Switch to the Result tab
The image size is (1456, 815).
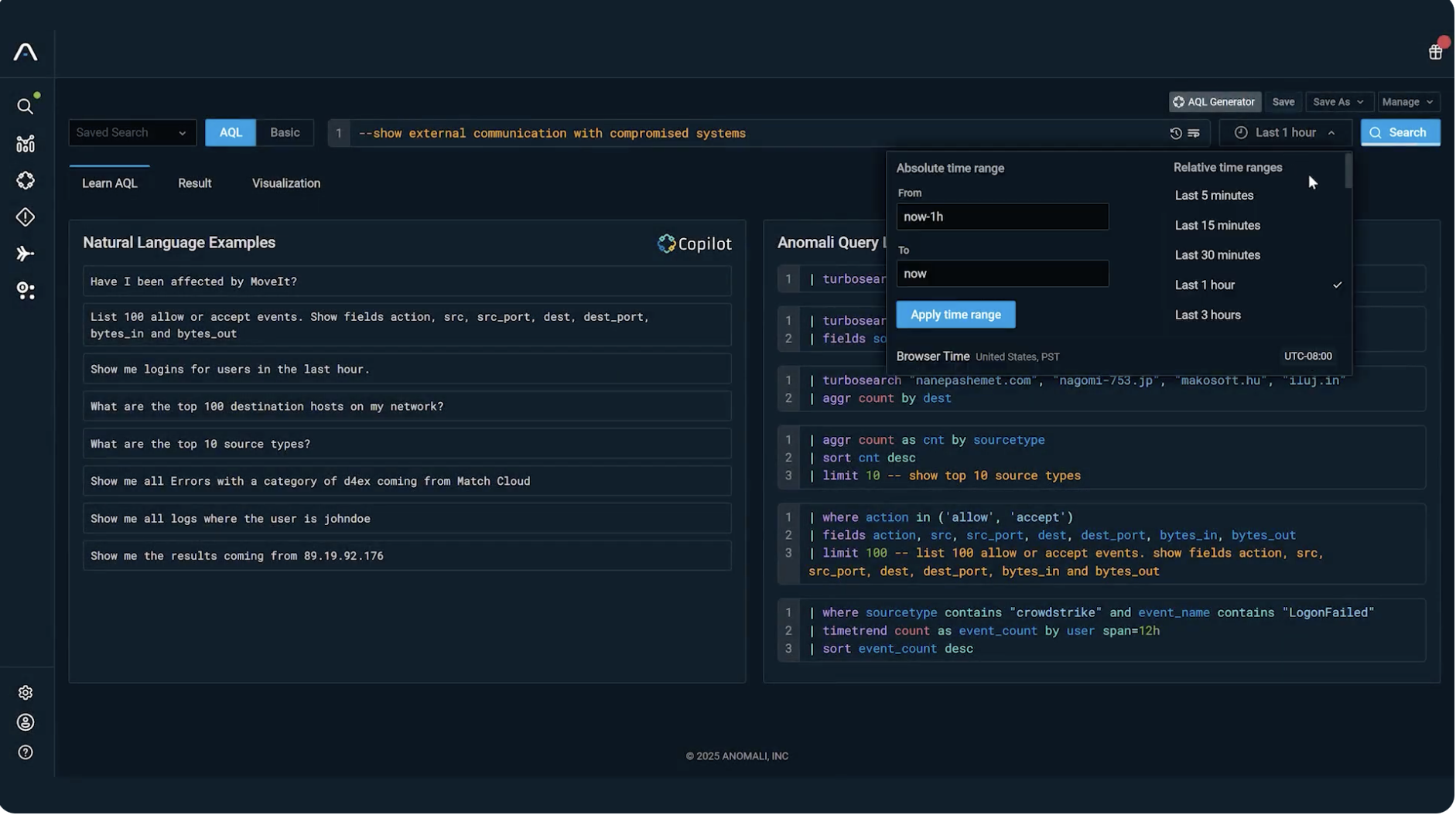tap(194, 183)
